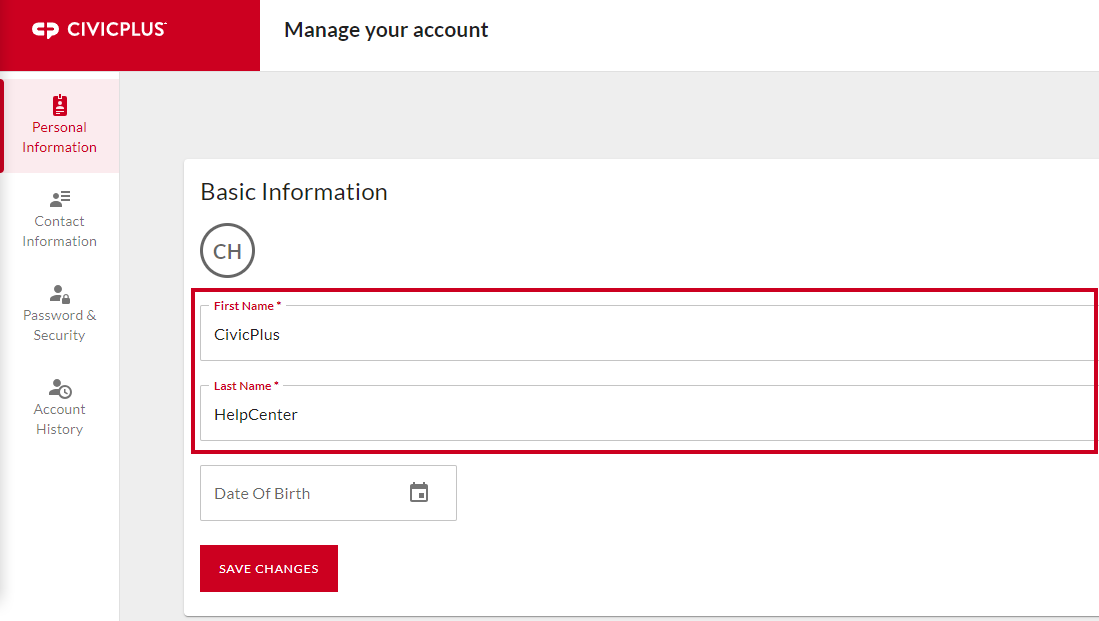Image resolution: width=1099 pixels, height=621 pixels.
Task: Open the Account History tab
Action: coord(60,408)
